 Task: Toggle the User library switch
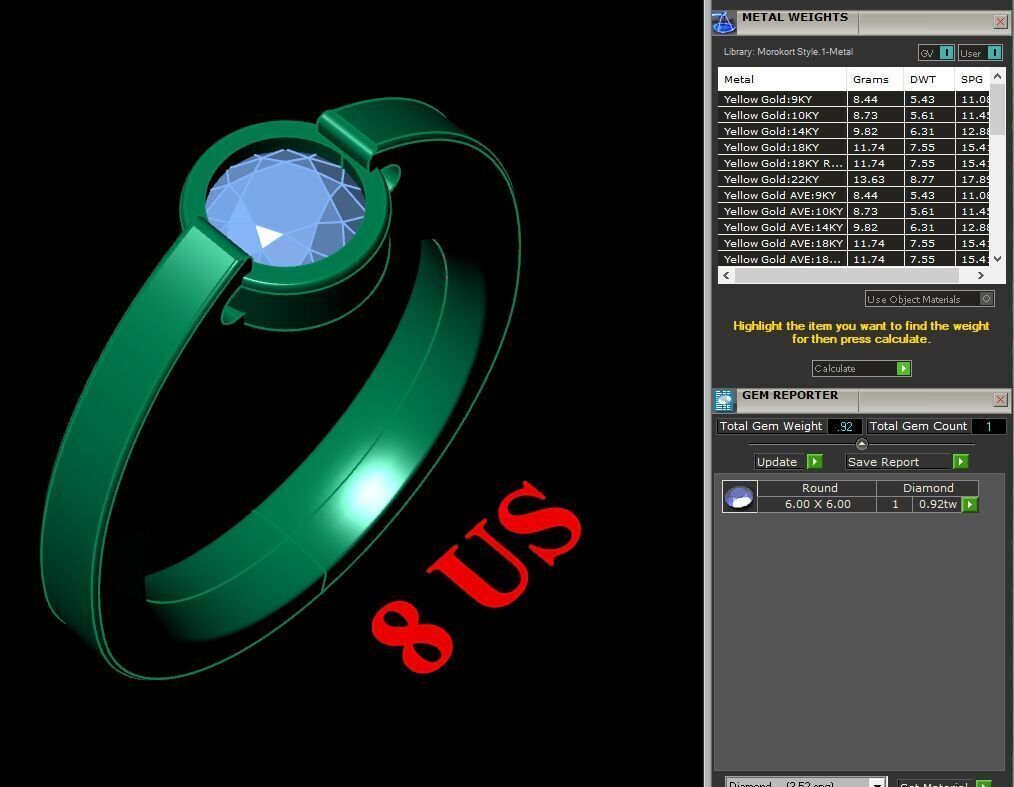click(x=980, y=53)
